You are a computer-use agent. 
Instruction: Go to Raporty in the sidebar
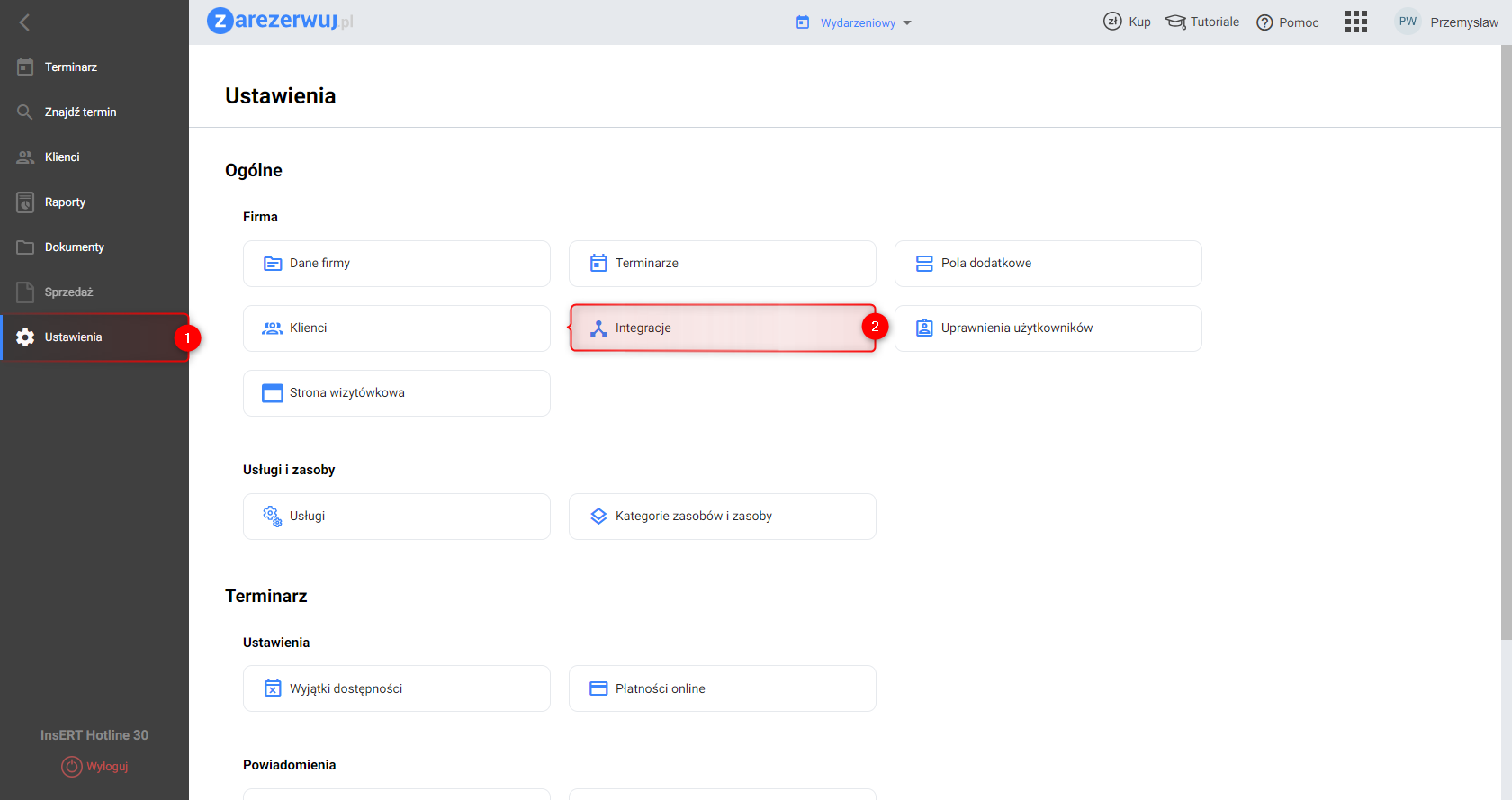click(65, 202)
